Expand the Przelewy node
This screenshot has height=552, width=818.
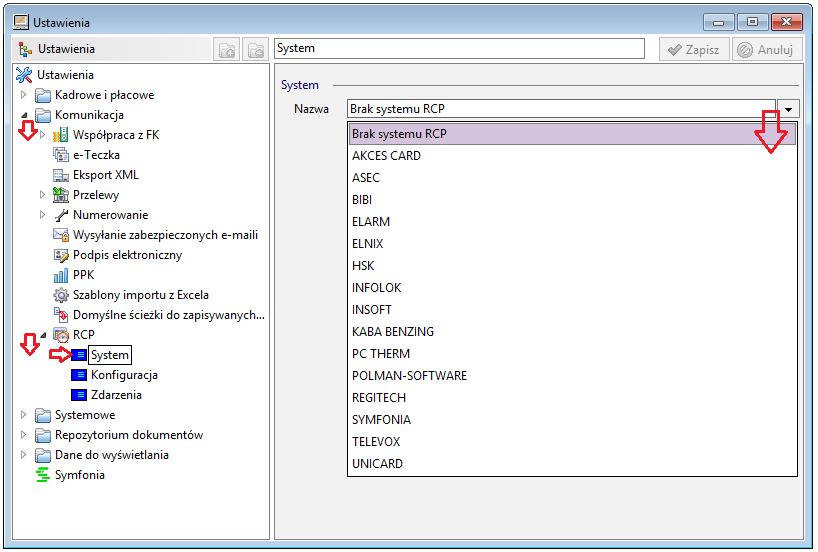point(42,195)
